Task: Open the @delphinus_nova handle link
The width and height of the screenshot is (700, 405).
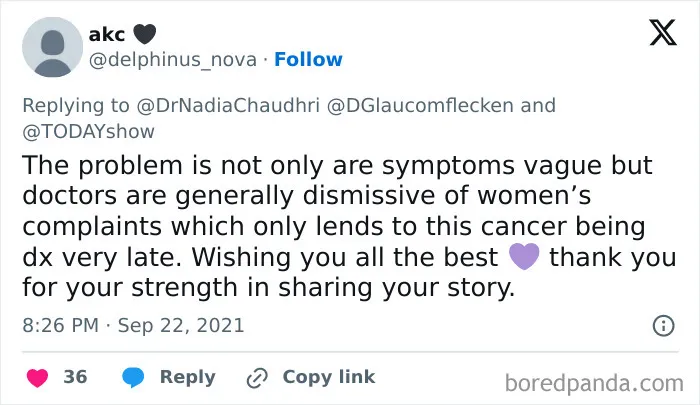Action: (173, 60)
